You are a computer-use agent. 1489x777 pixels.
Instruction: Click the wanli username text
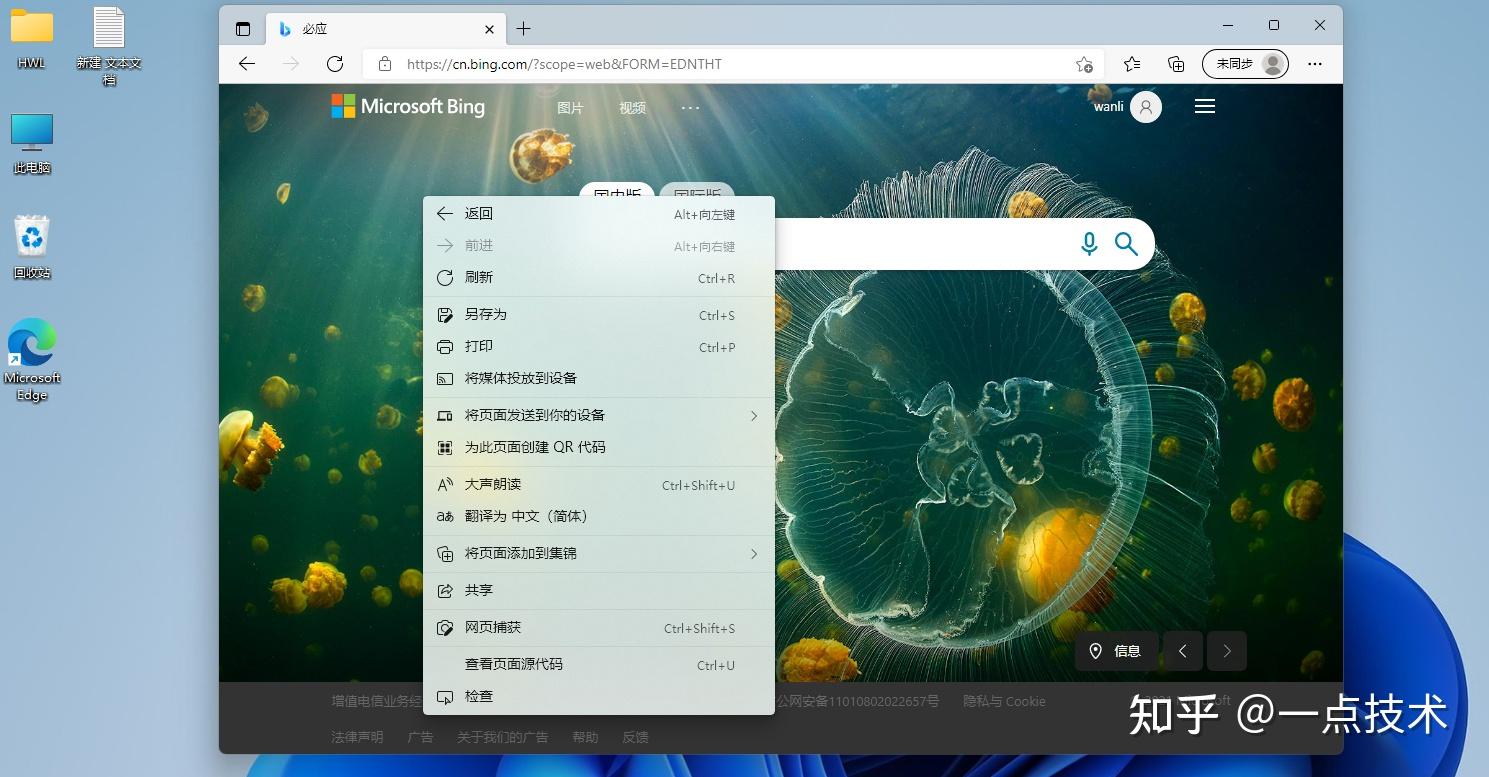1108,106
